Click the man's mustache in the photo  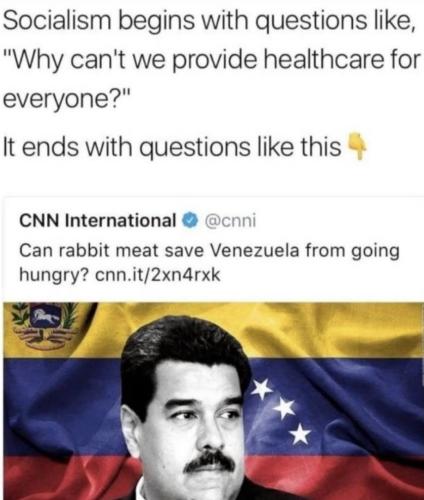(x=210, y=461)
